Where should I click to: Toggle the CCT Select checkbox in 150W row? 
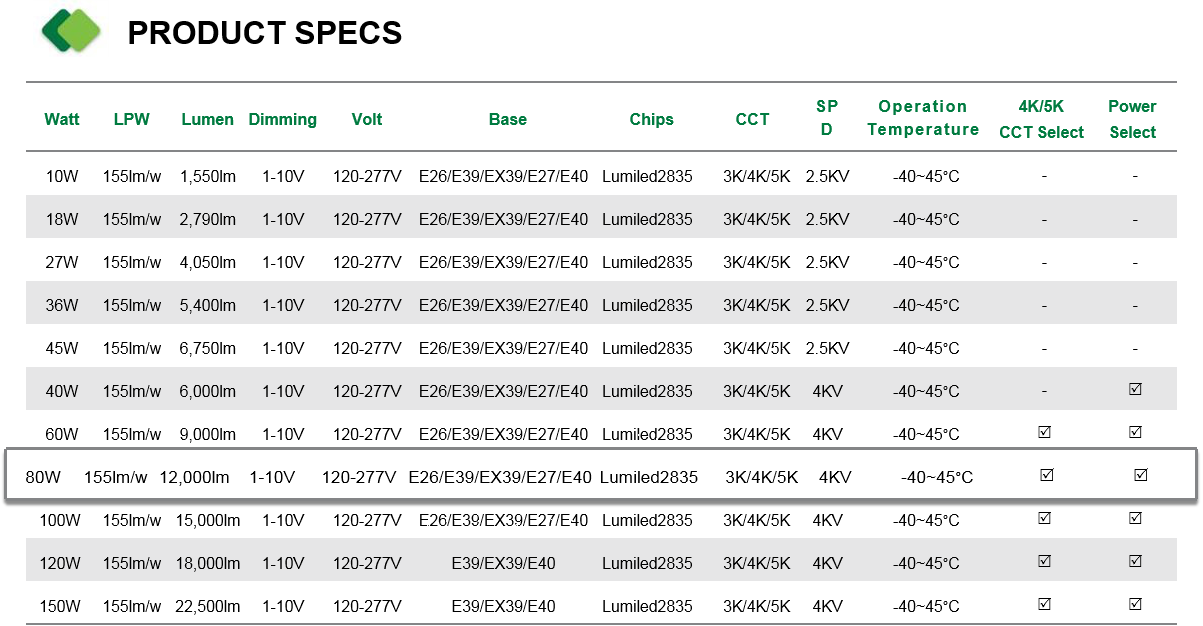[1044, 605]
